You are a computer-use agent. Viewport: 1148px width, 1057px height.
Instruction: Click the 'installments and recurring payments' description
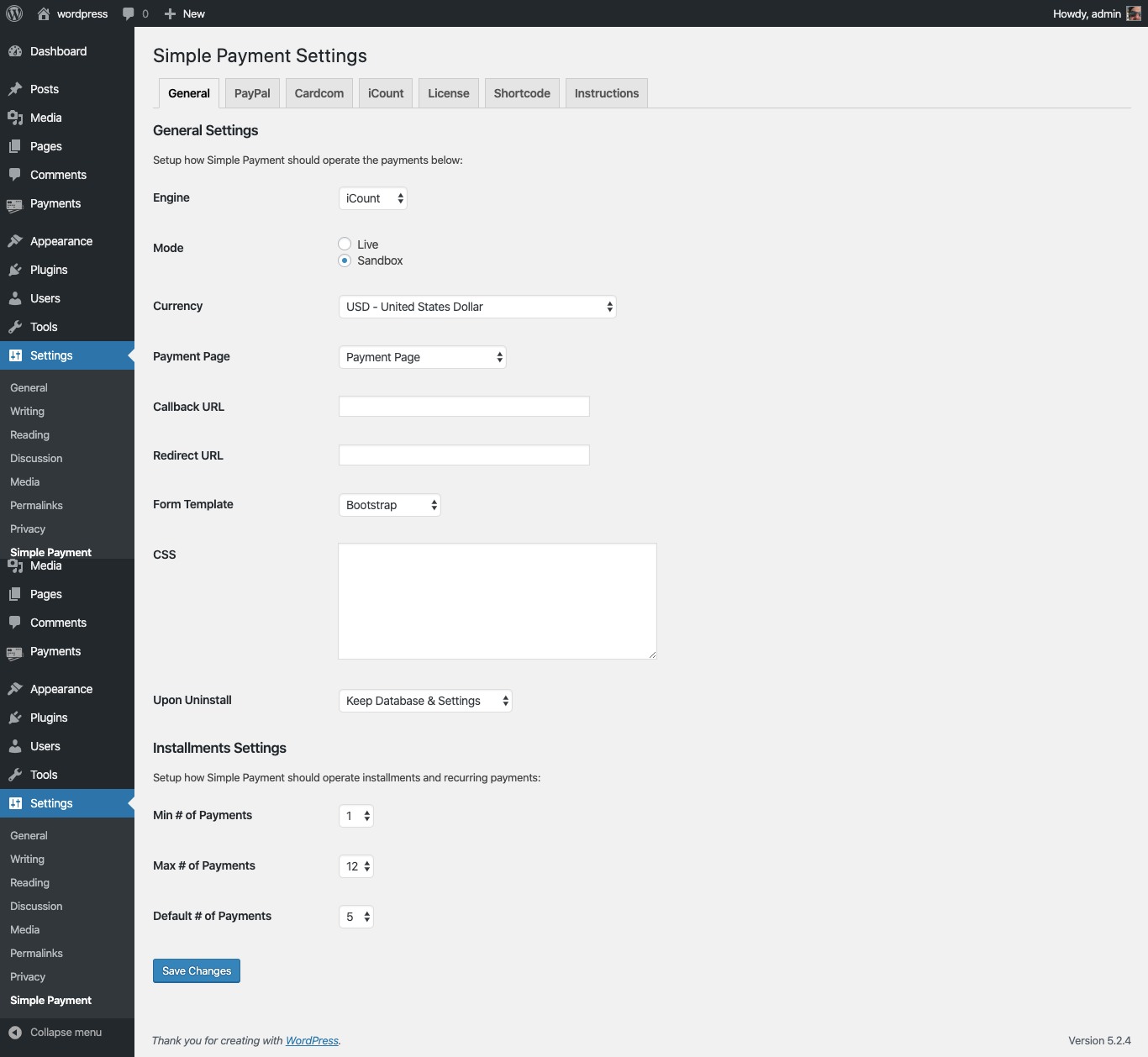point(346,777)
